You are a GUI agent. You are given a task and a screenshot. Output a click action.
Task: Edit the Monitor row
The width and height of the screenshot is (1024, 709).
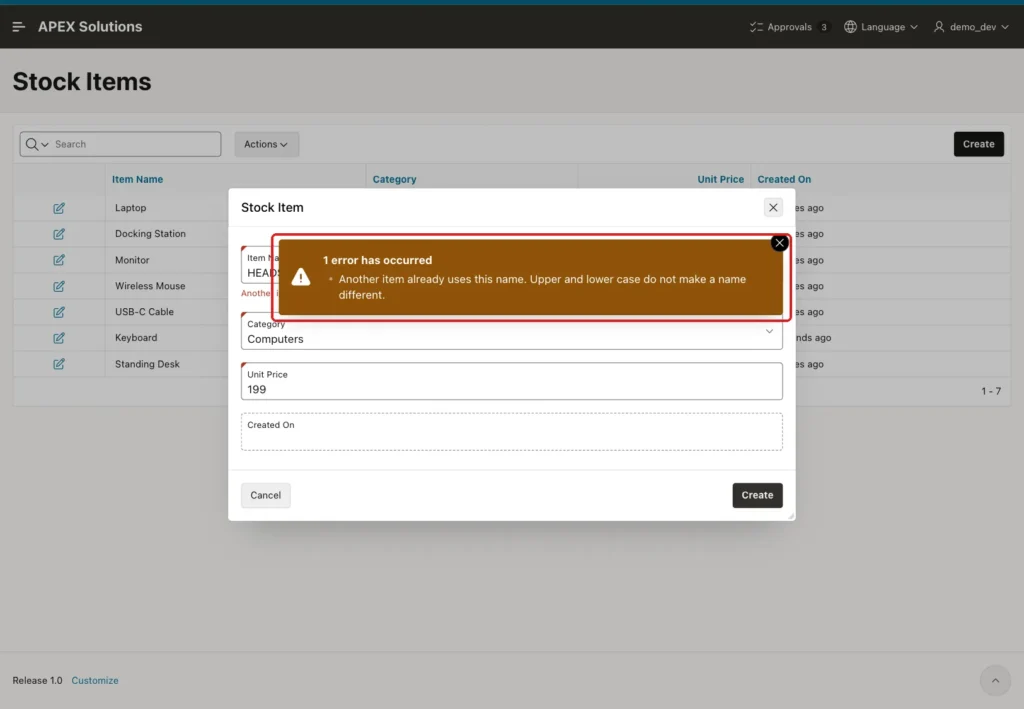tap(59, 260)
